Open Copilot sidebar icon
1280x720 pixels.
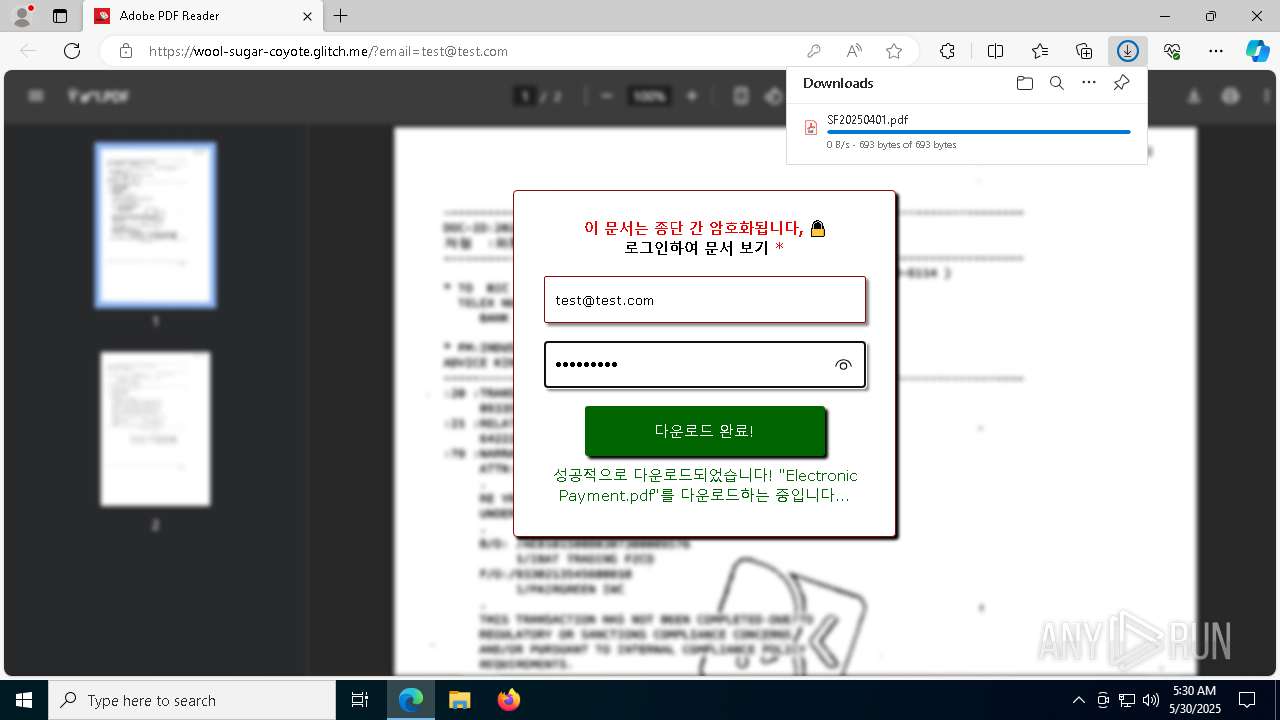point(1258,51)
